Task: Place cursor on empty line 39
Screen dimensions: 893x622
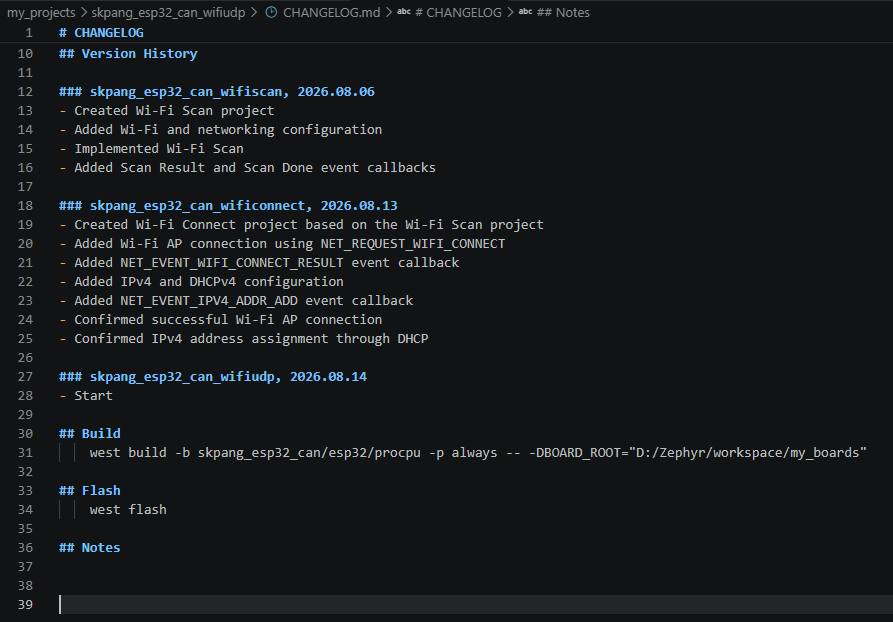Action: [x=476, y=604]
